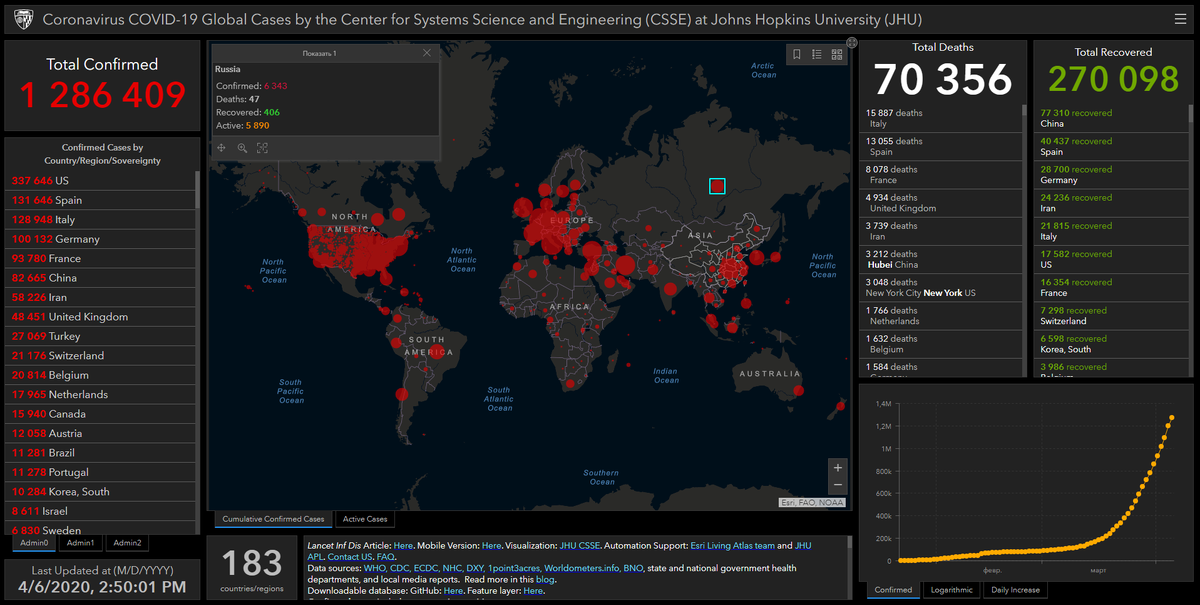Select Portugal in confirmed cases list
Image resolution: width=1200 pixels, height=605 pixels.
click(x=100, y=472)
